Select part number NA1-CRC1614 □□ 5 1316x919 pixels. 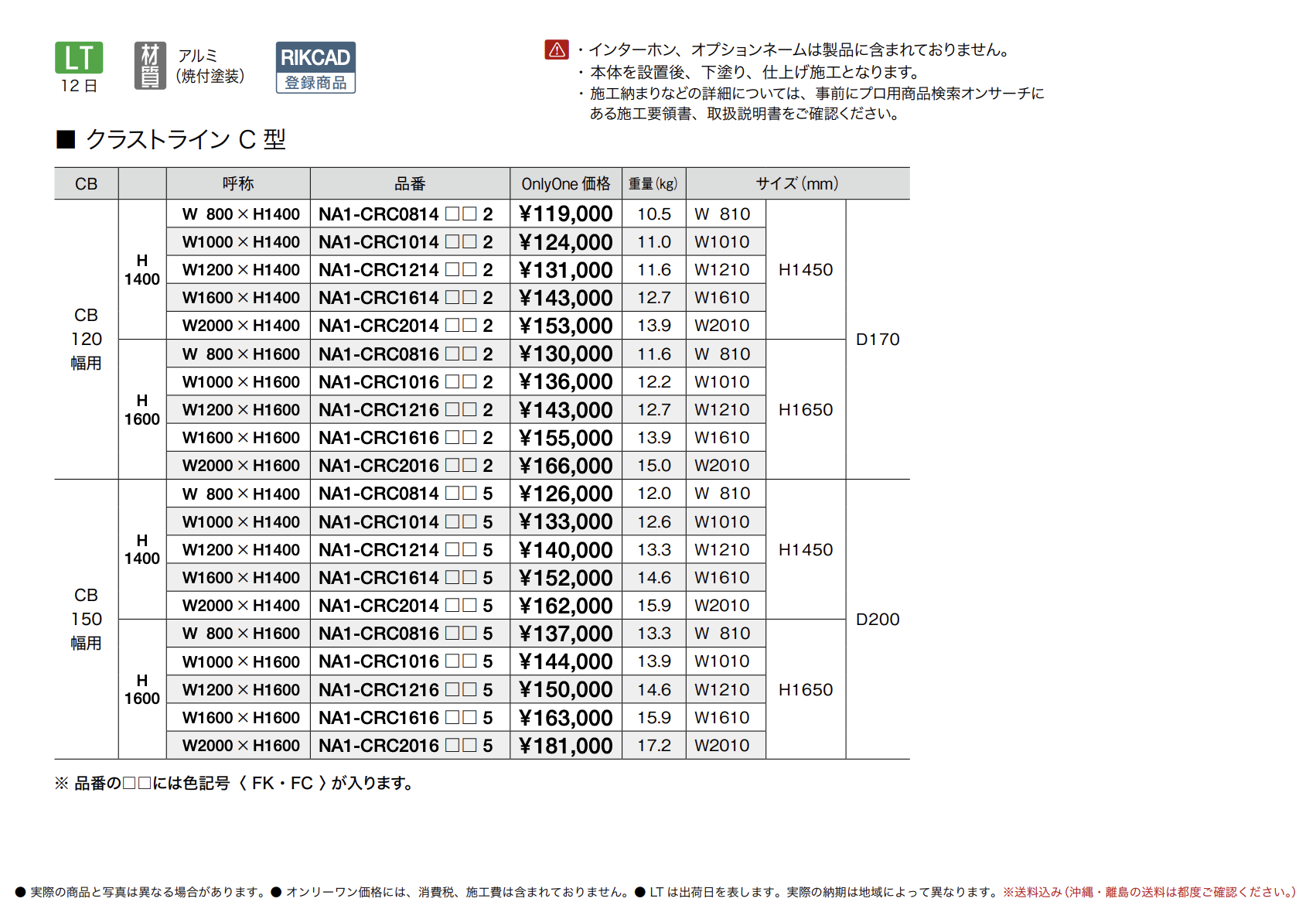click(x=406, y=578)
